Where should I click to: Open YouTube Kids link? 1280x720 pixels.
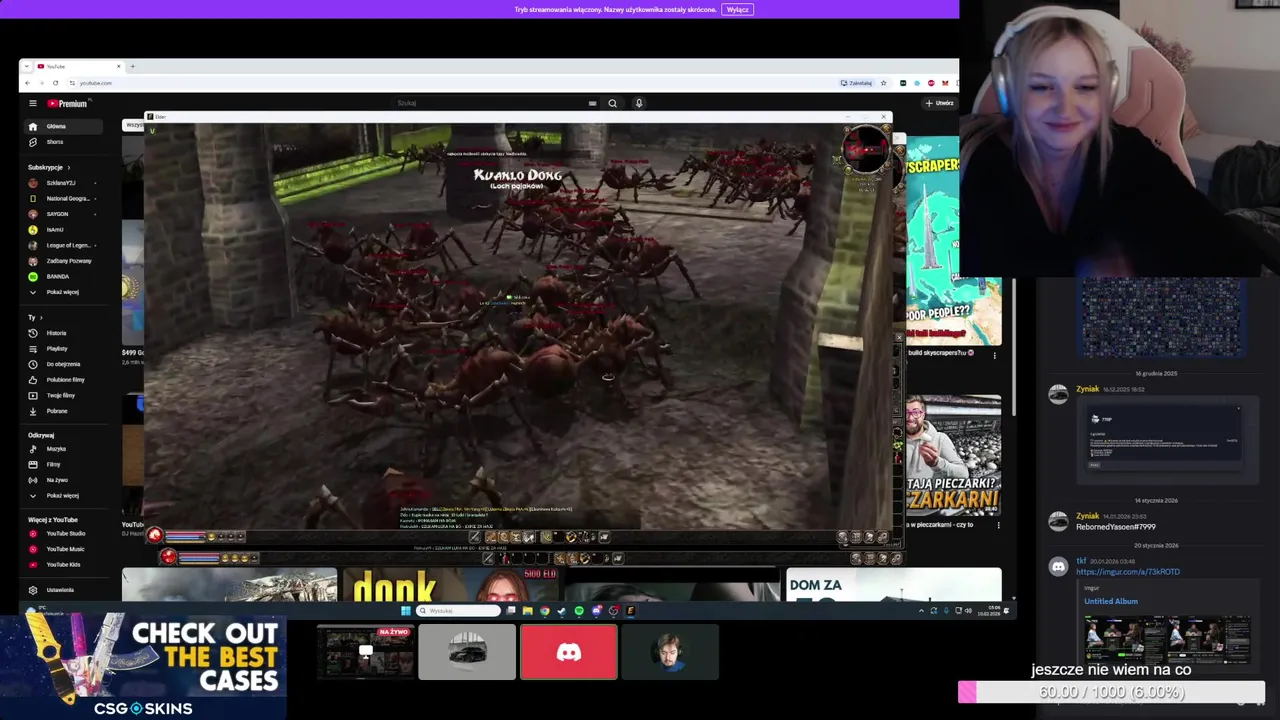(x=63, y=564)
